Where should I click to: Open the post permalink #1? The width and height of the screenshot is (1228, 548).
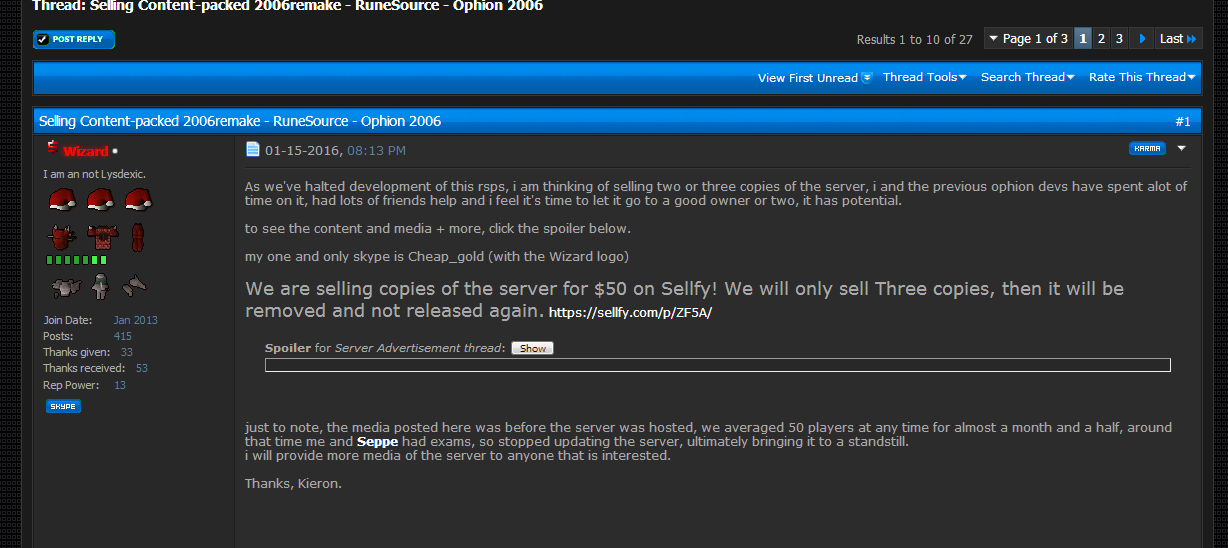[1183, 121]
